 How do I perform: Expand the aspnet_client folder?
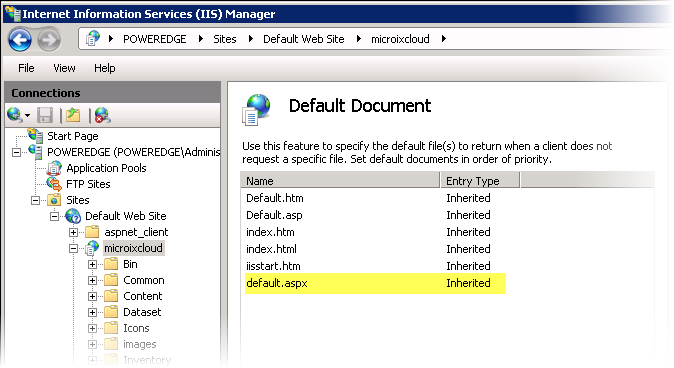click(x=74, y=233)
